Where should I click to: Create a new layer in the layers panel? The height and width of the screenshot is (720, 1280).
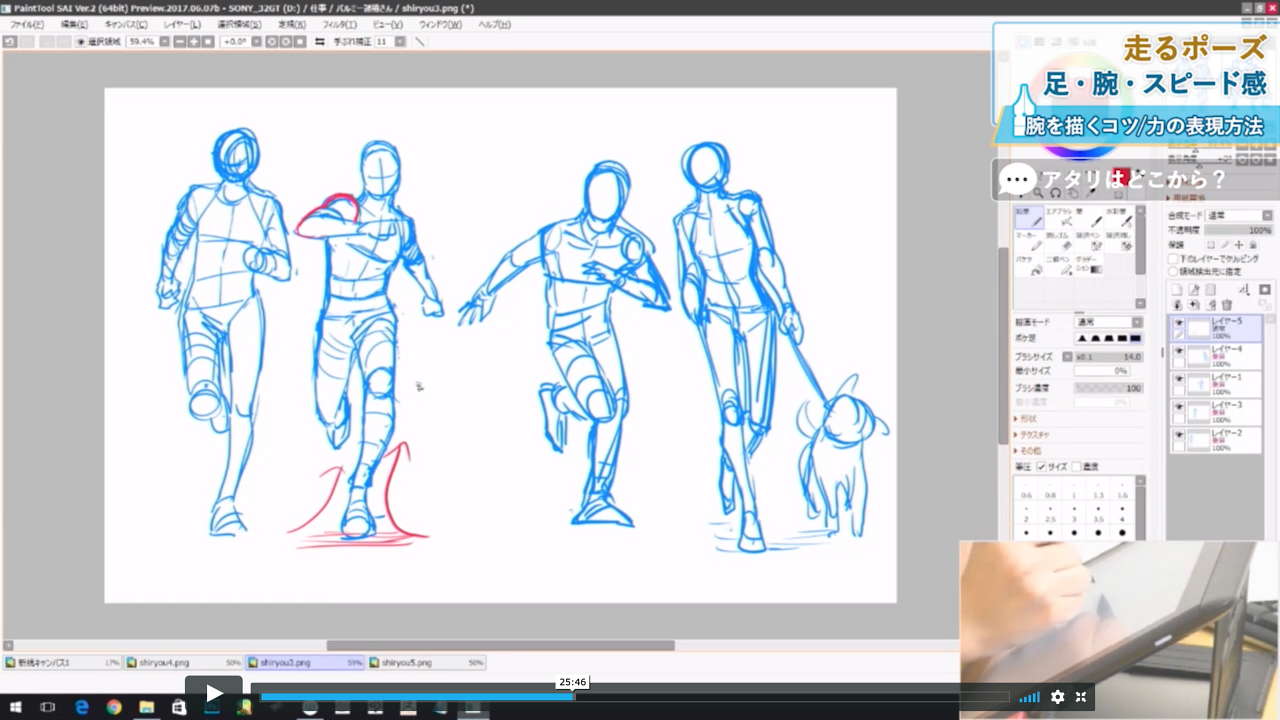(x=1178, y=288)
